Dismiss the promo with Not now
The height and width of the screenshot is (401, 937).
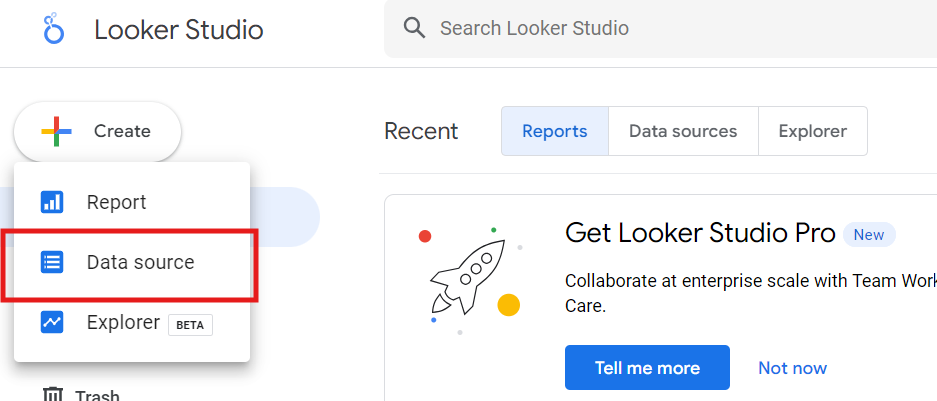[x=792, y=368]
